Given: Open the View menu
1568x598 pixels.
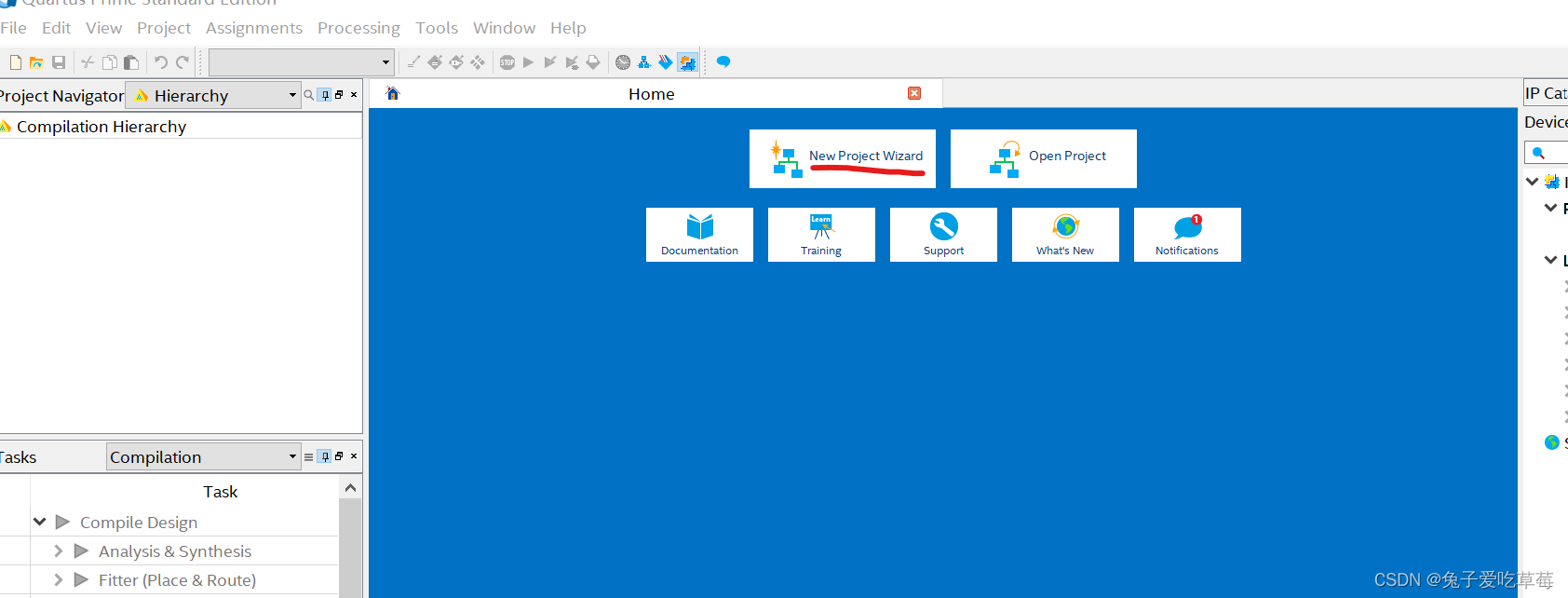Looking at the screenshot, I should 104,28.
